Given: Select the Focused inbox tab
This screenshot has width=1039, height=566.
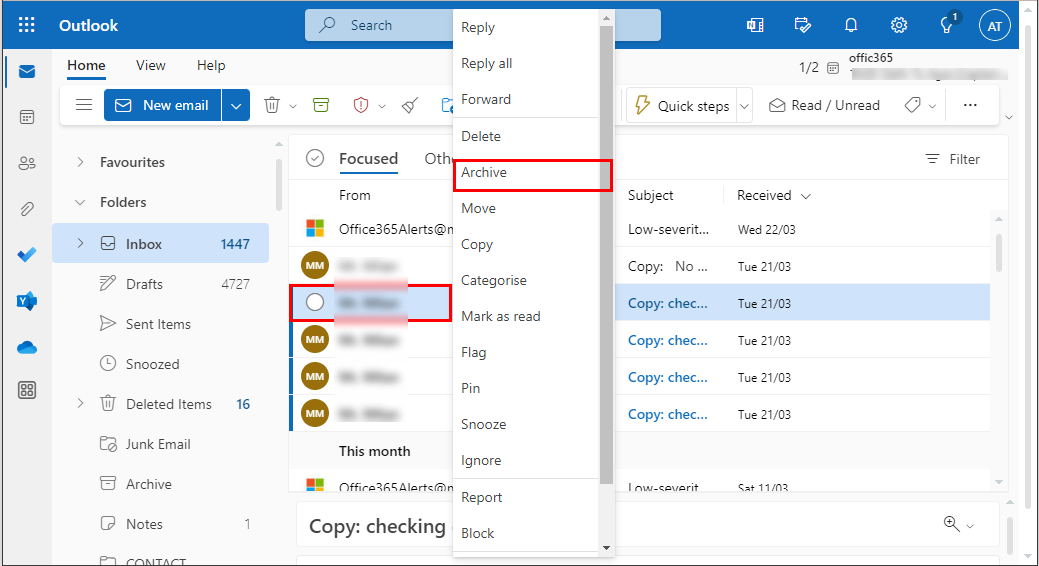Looking at the screenshot, I should (x=368, y=159).
